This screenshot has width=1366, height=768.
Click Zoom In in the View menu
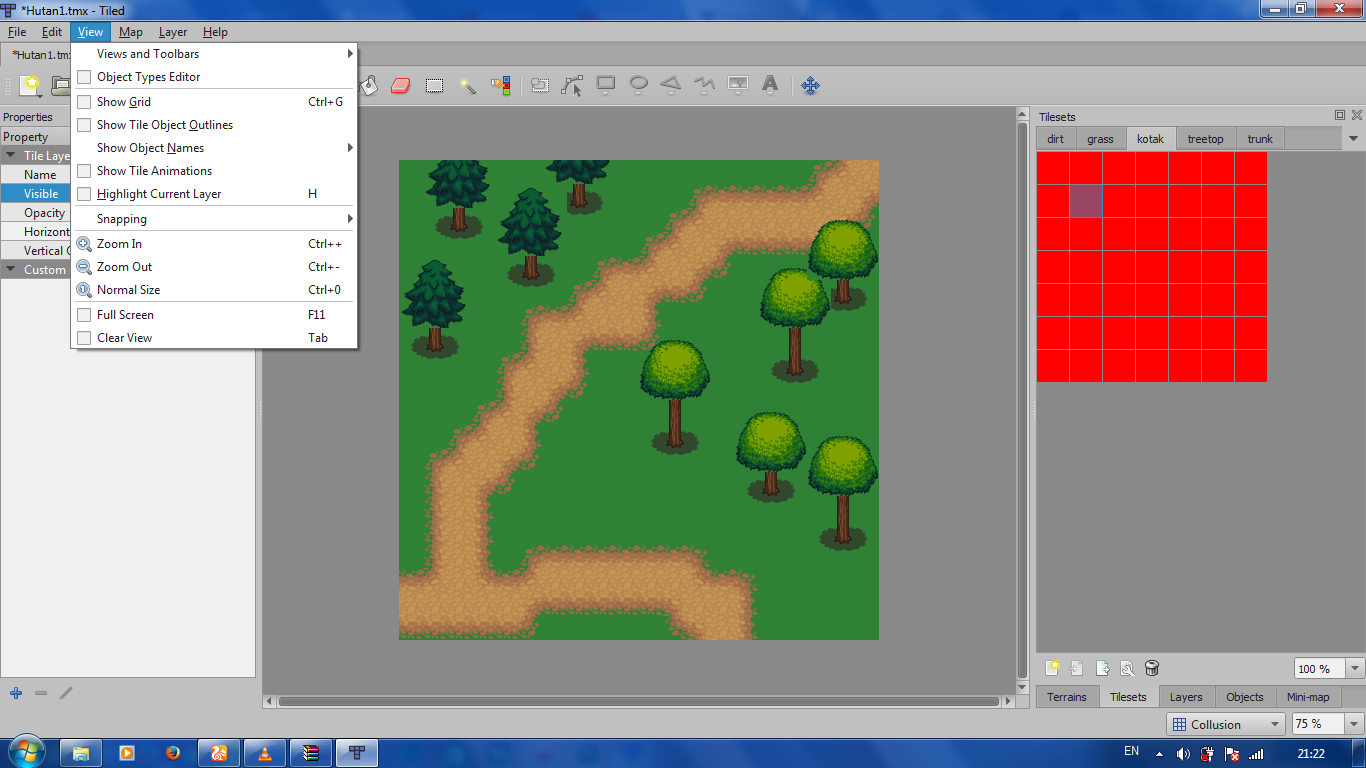(119, 244)
